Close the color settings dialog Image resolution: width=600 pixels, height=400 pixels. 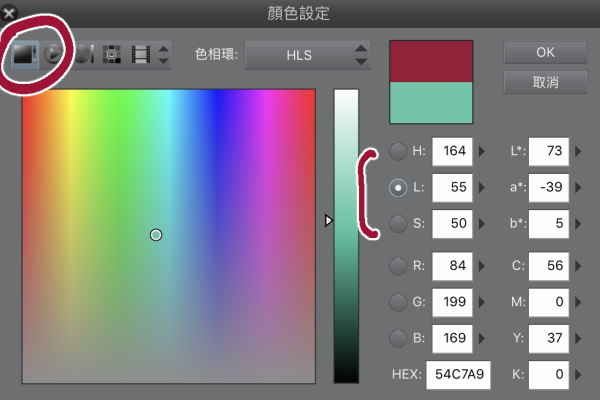8,13
